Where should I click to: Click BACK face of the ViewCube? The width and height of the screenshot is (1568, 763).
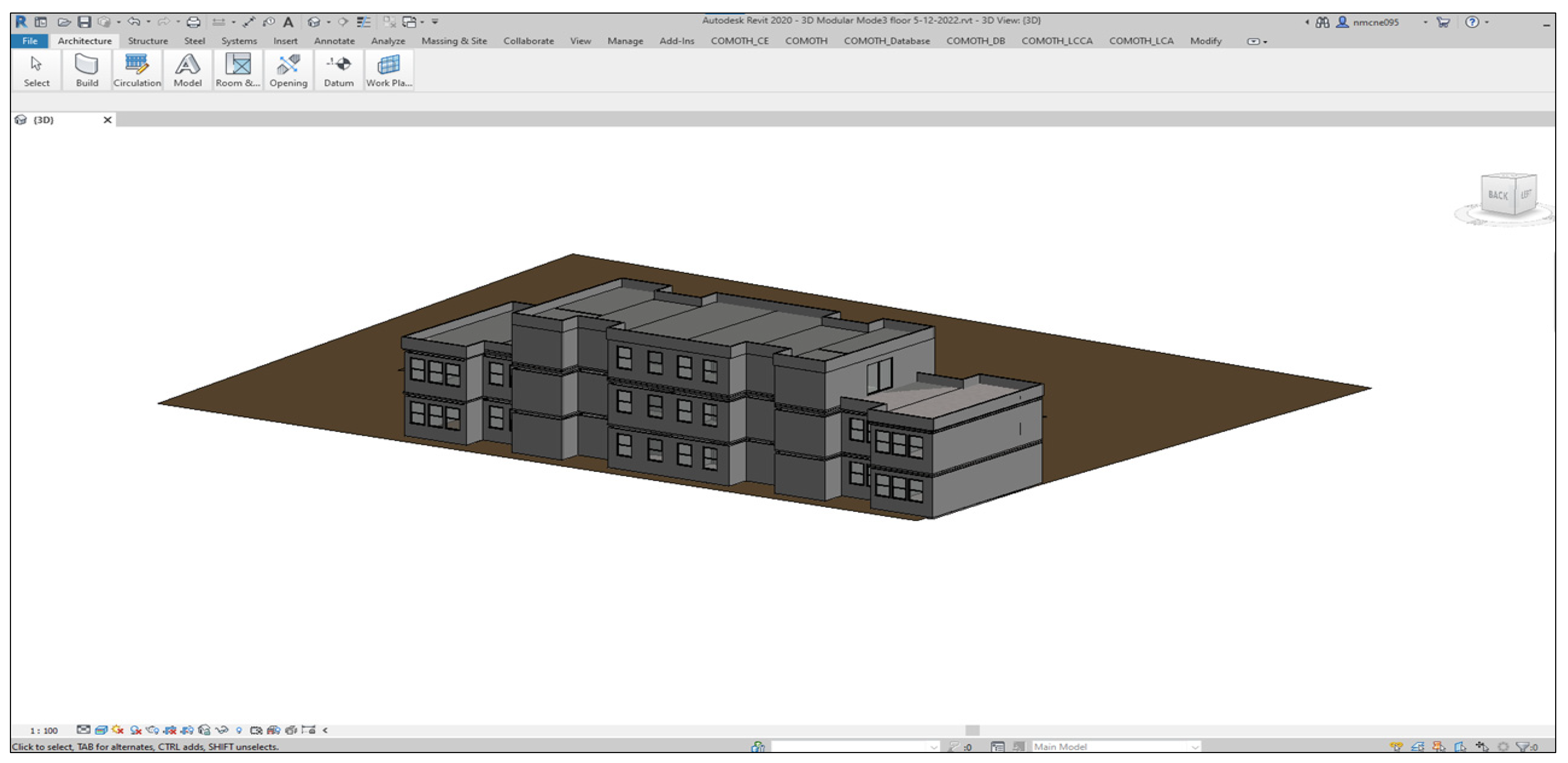click(x=1498, y=195)
